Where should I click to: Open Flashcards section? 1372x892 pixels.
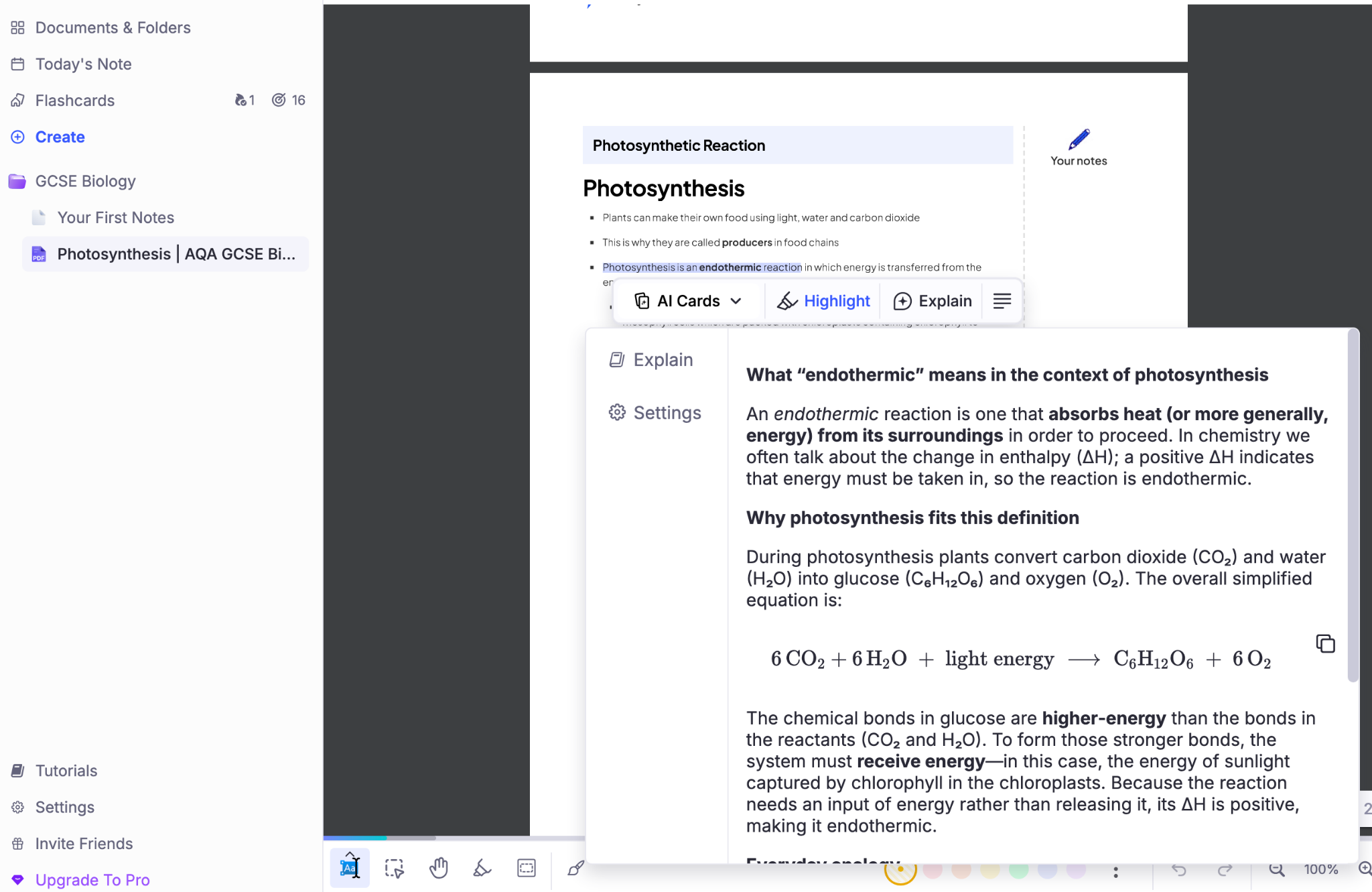pyautogui.click(x=74, y=101)
